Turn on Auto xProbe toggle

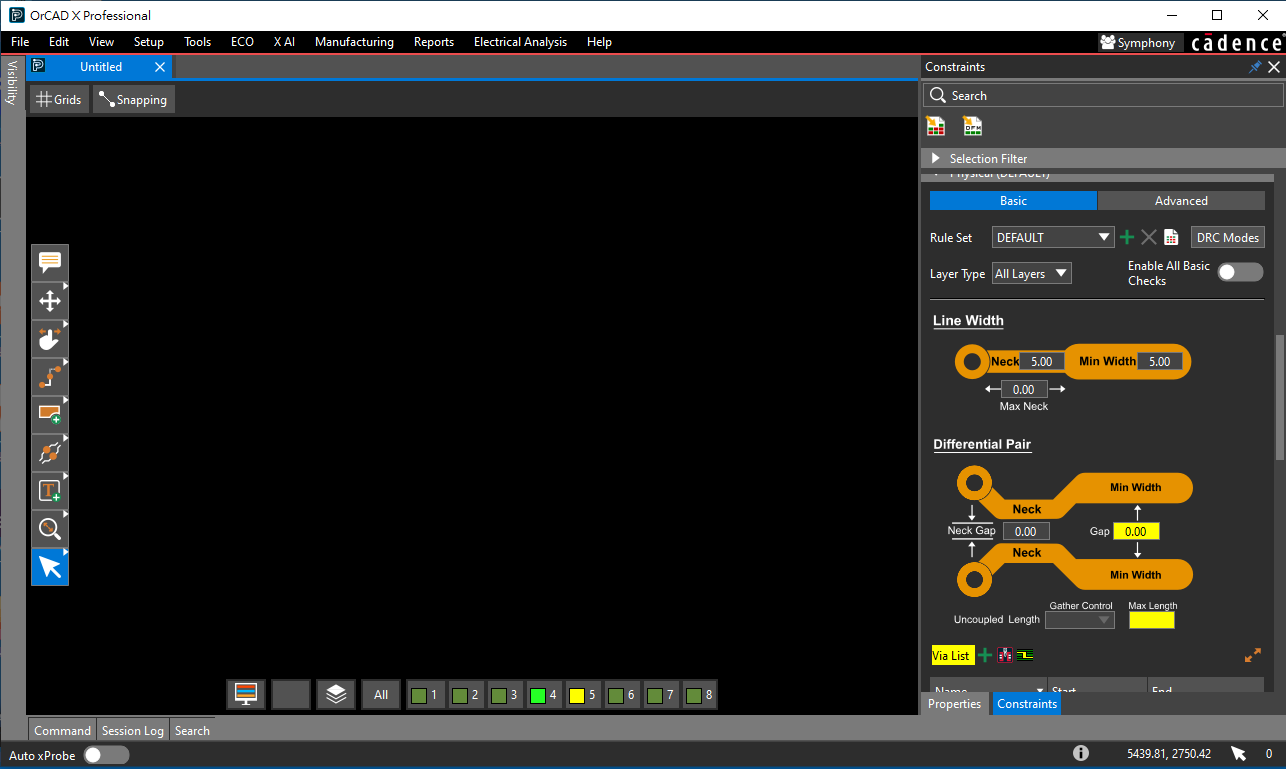pyautogui.click(x=106, y=755)
